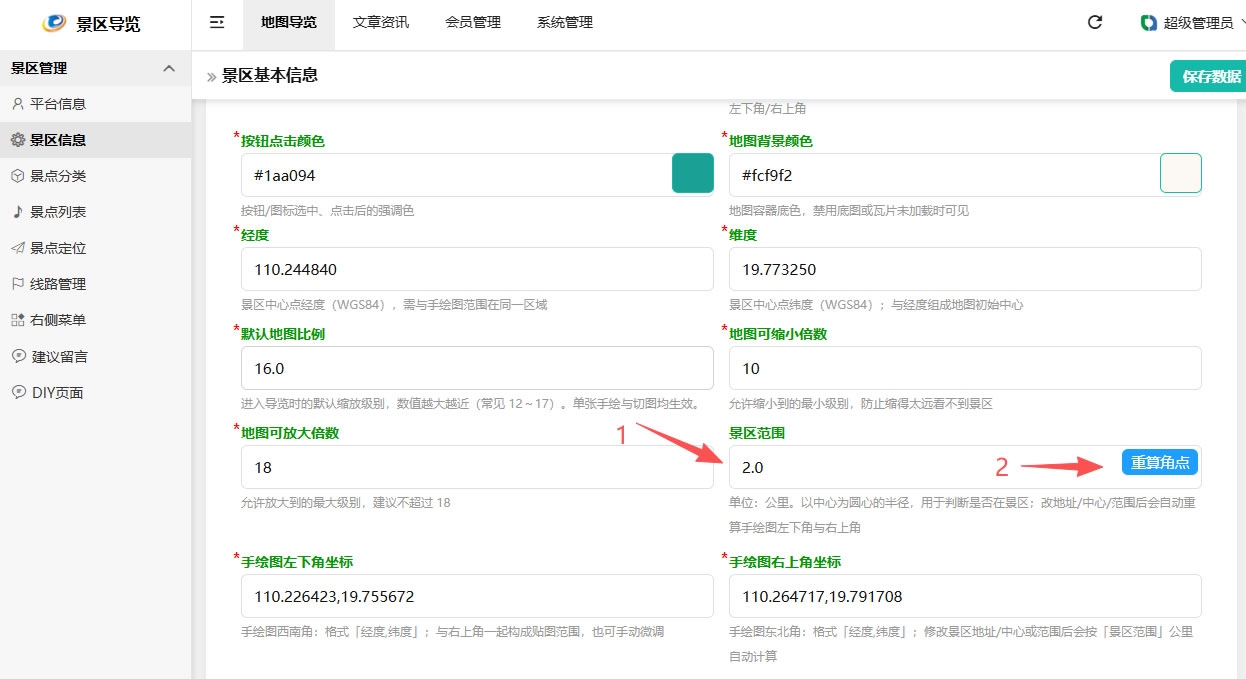Click the 经度 input field

coord(477,269)
